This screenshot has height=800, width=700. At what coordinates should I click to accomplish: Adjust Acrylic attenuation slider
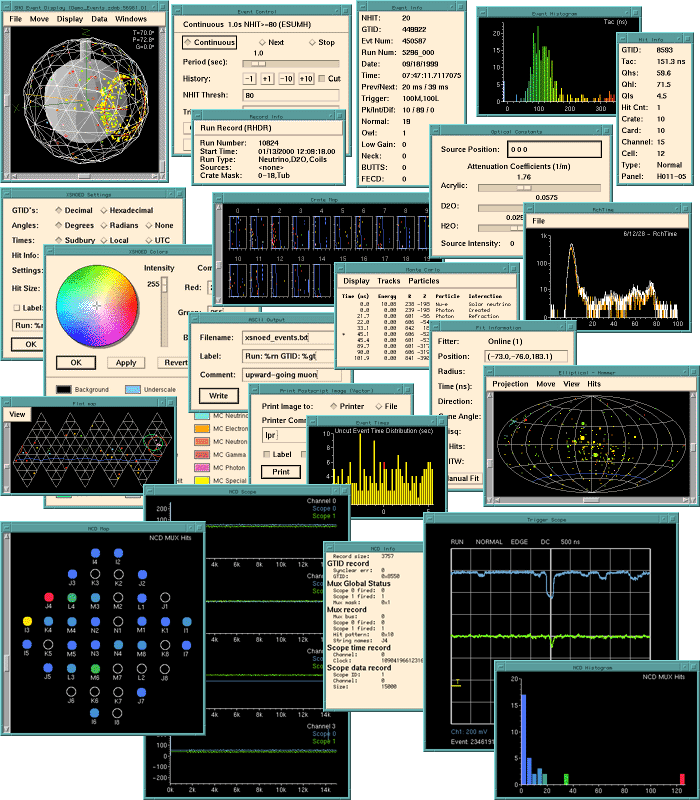539,188
